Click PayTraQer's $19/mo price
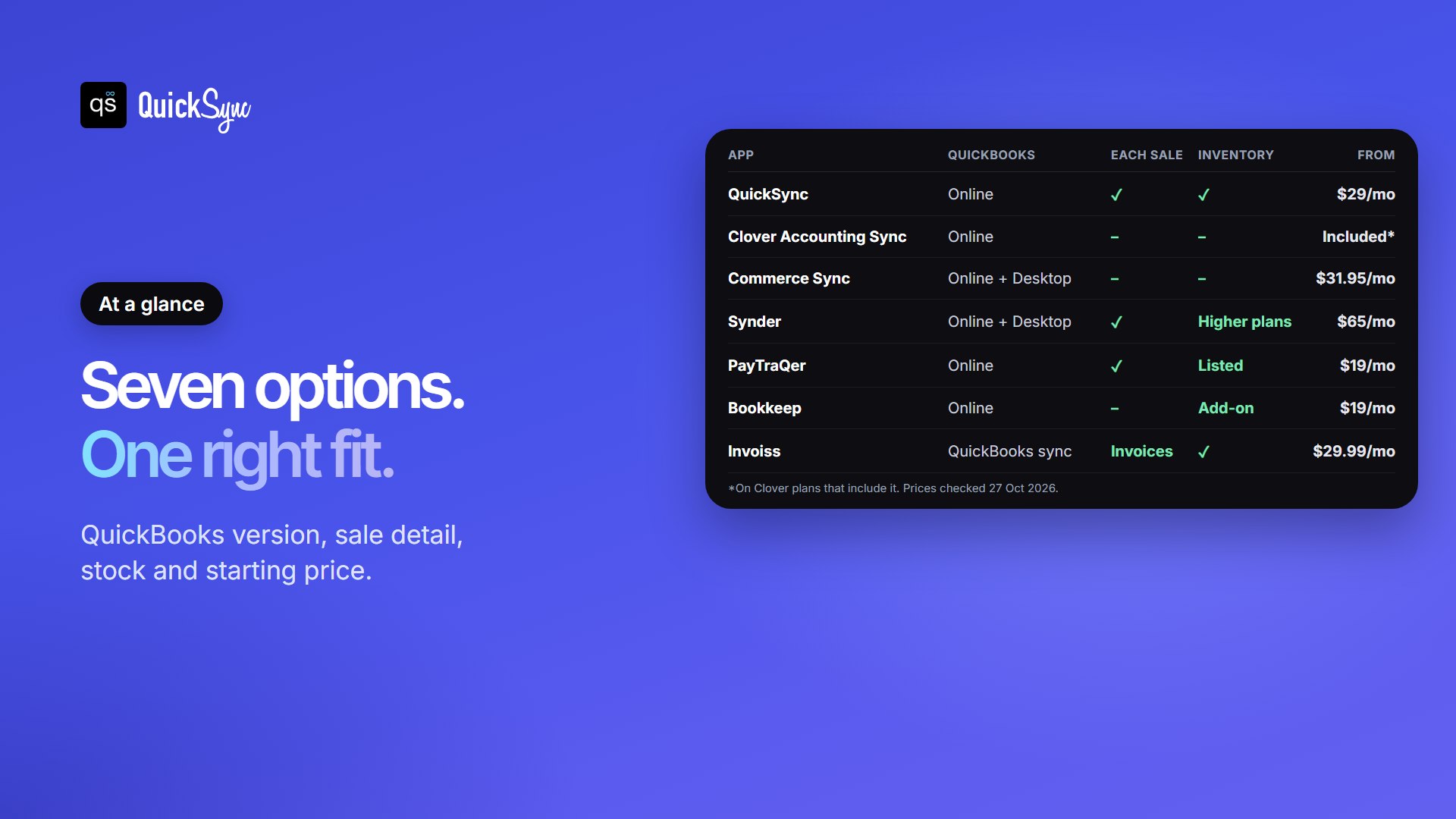The width and height of the screenshot is (1456, 819). point(1367,366)
